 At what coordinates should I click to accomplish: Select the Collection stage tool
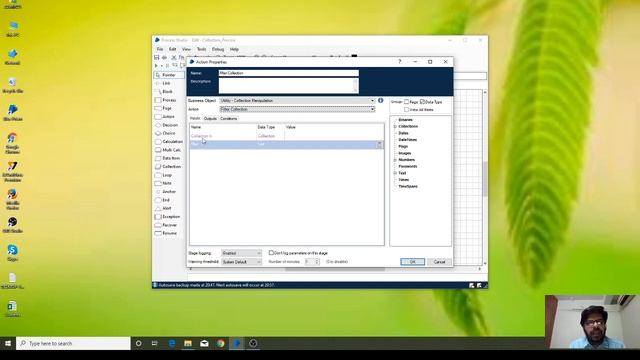[169, 167]
